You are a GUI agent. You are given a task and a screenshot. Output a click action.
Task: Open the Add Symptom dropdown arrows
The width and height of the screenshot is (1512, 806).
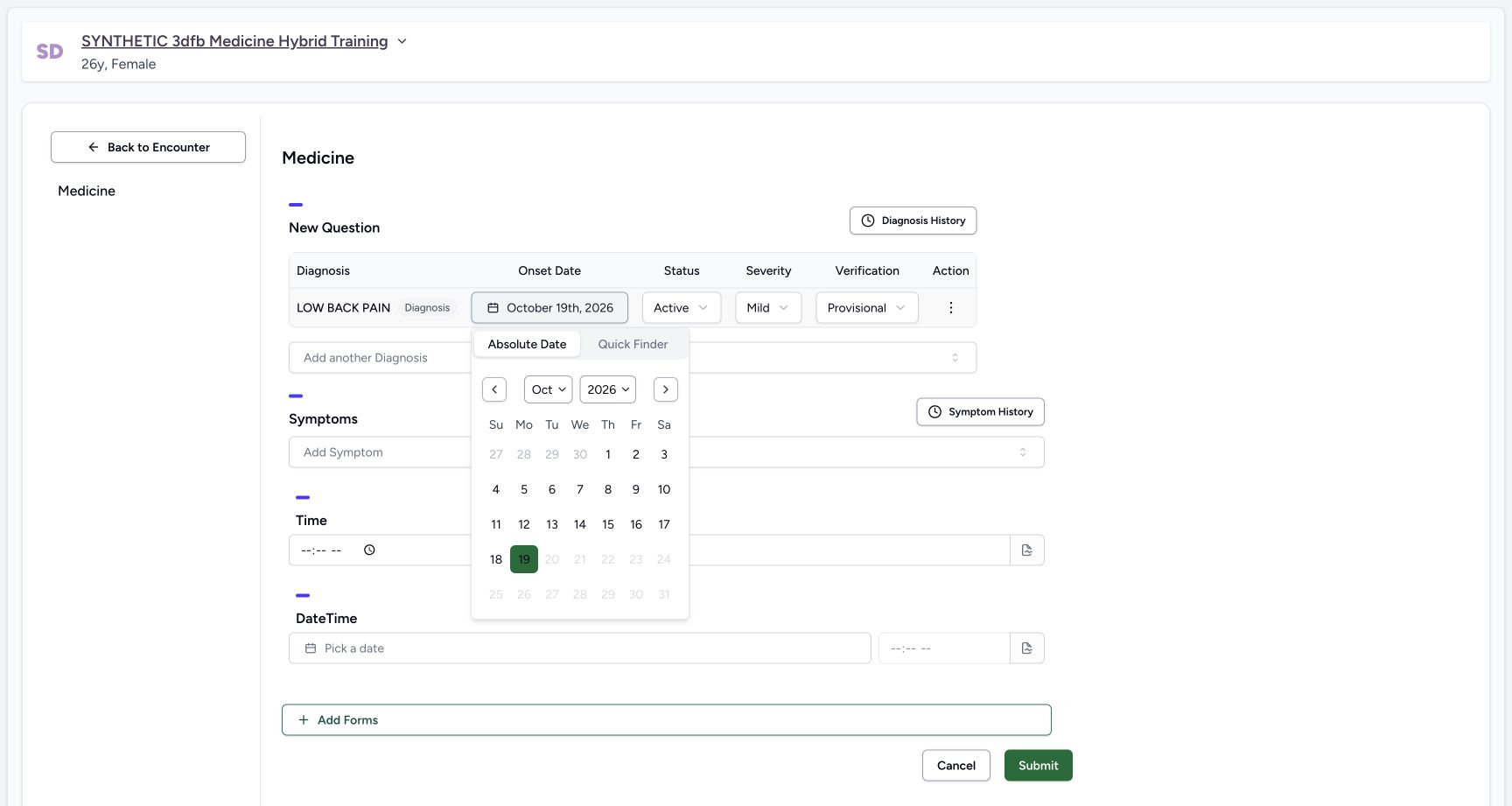tap(1023, 452)
